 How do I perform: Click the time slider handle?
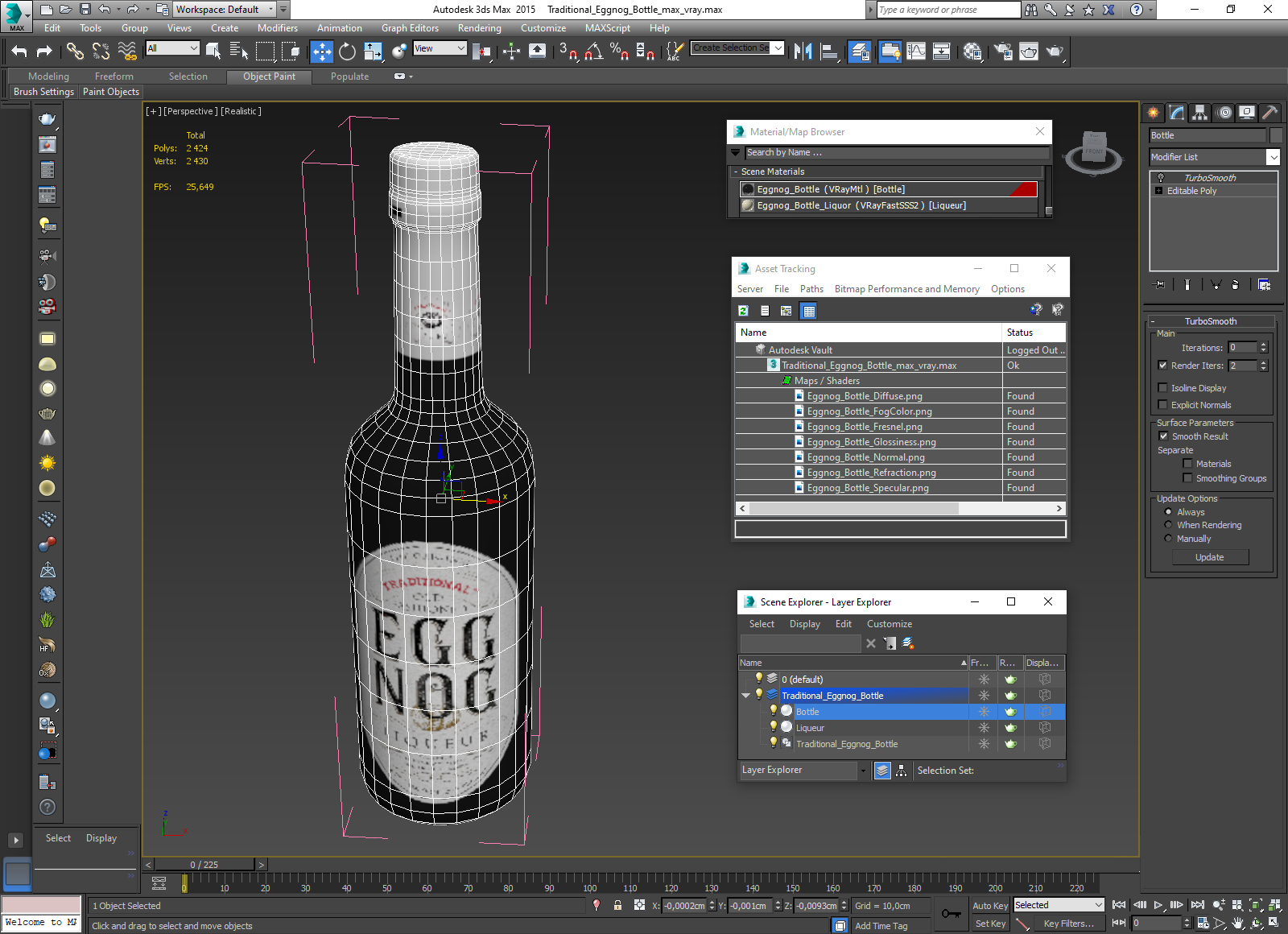pos(204,865)
